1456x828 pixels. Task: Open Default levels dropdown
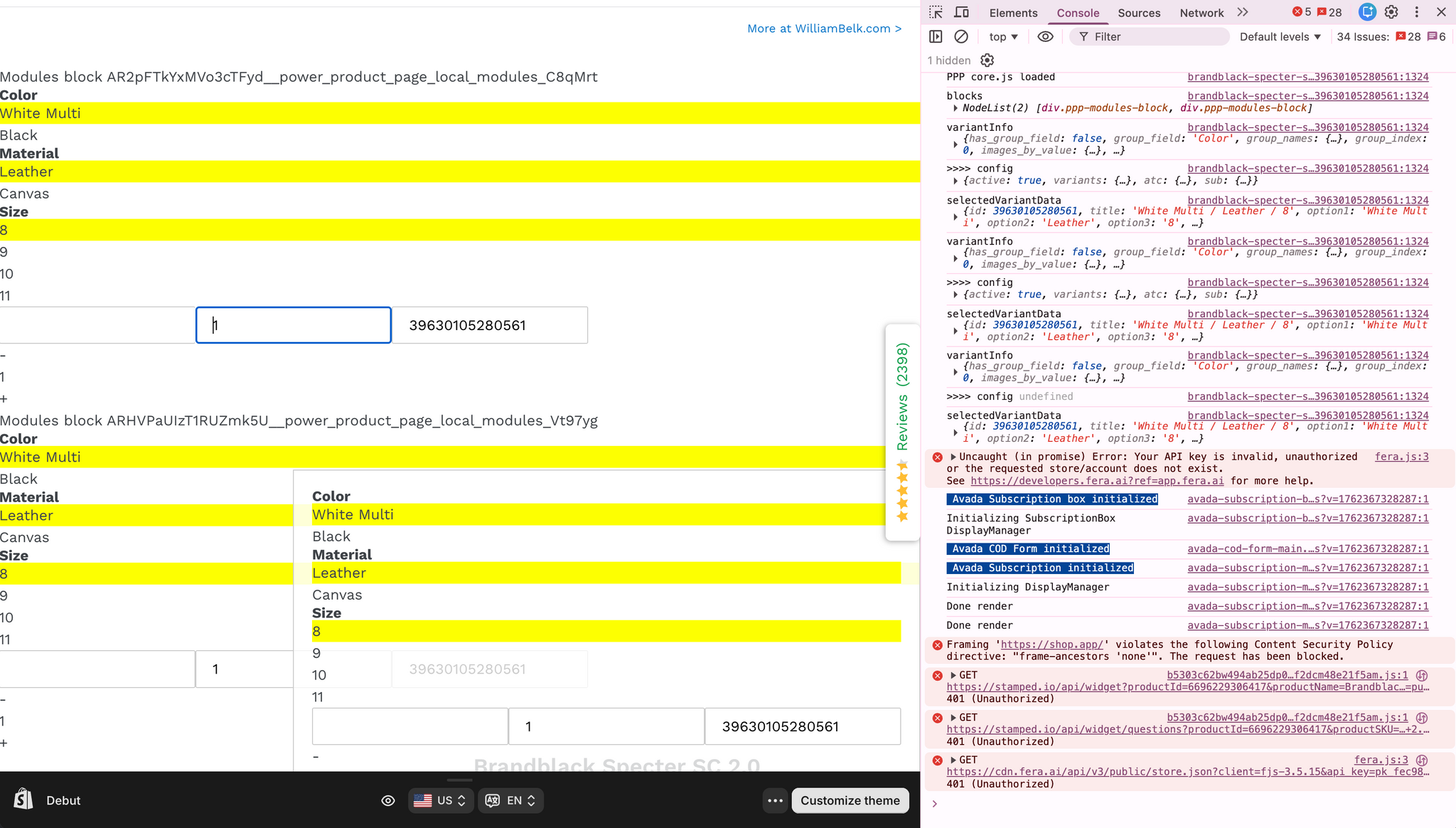(1280, 36)
